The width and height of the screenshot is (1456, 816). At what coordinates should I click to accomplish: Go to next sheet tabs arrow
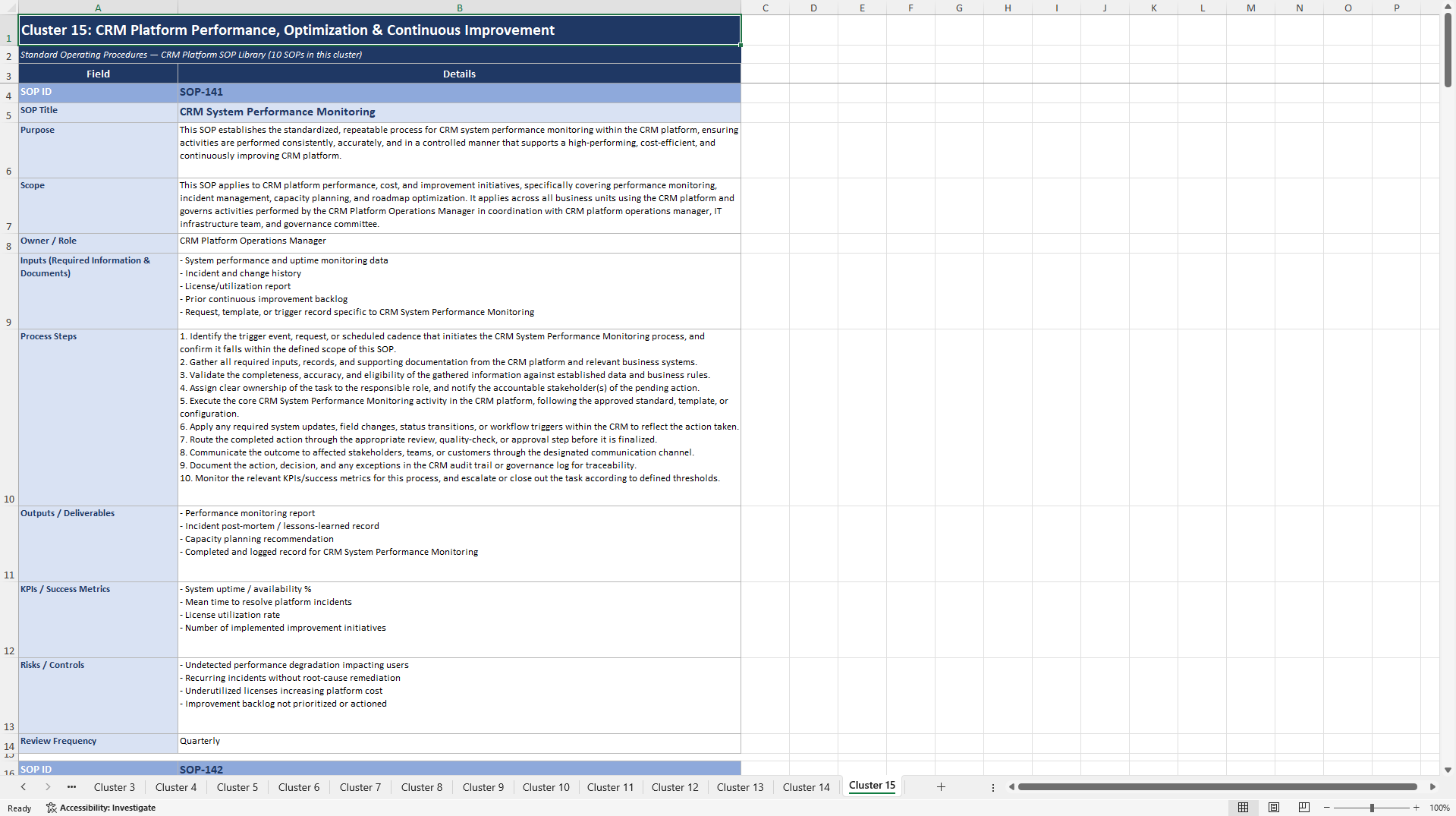pyautogui.click(x=48, y=787)
